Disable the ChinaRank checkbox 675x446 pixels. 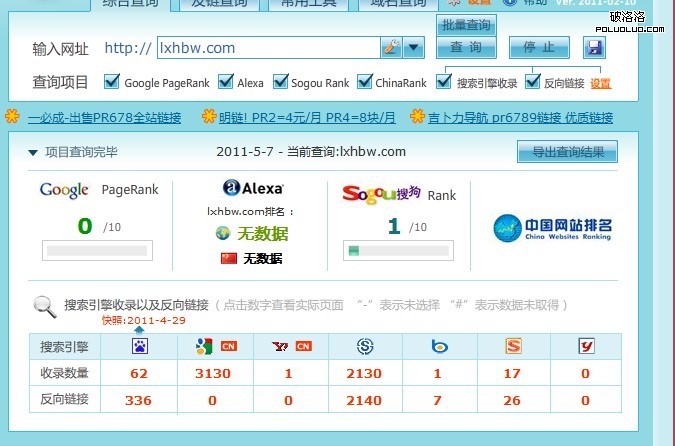pyautogui.click(x=365, y=82)
